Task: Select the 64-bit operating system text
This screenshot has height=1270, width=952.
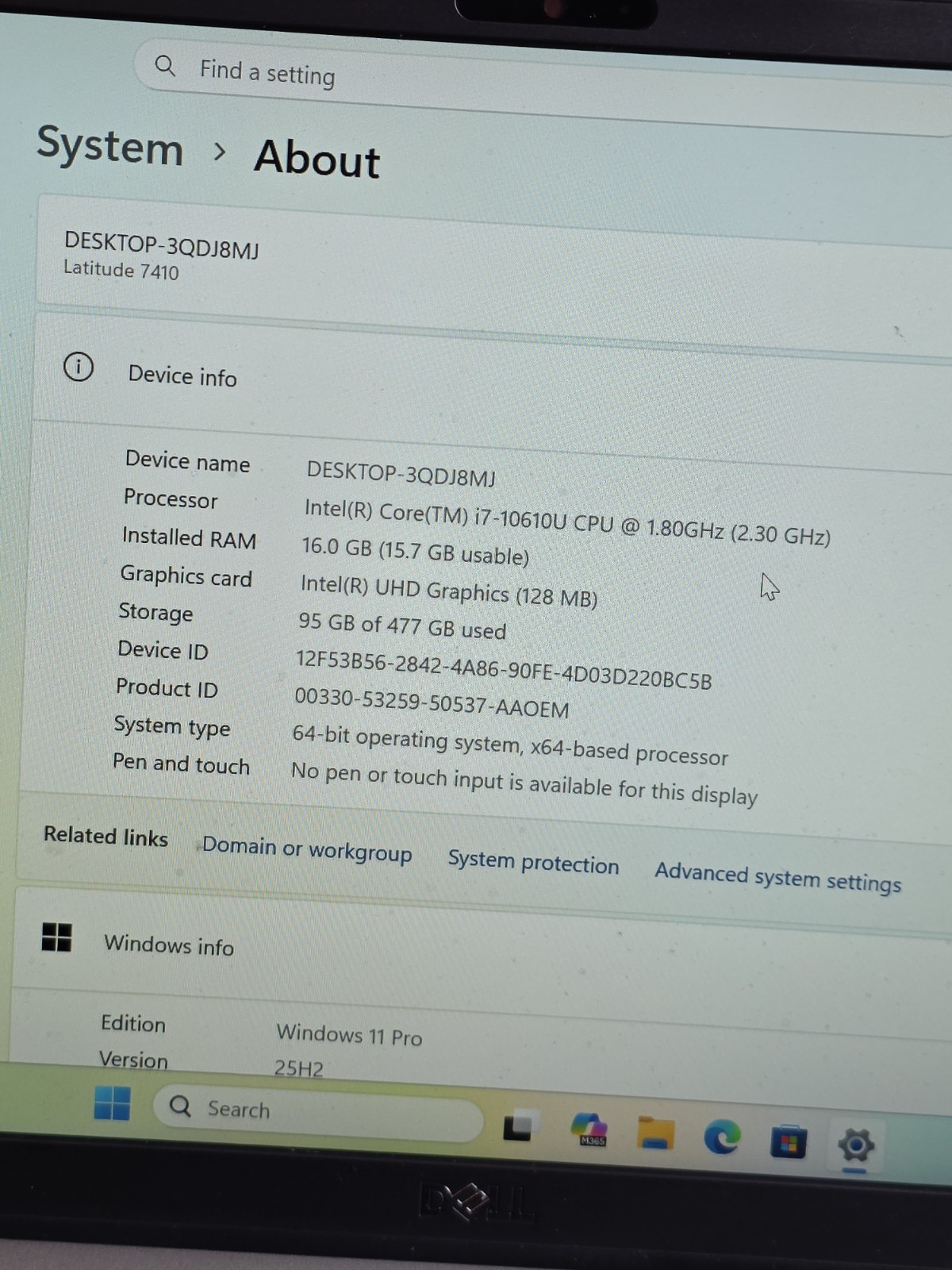Action: pos(510,745)
